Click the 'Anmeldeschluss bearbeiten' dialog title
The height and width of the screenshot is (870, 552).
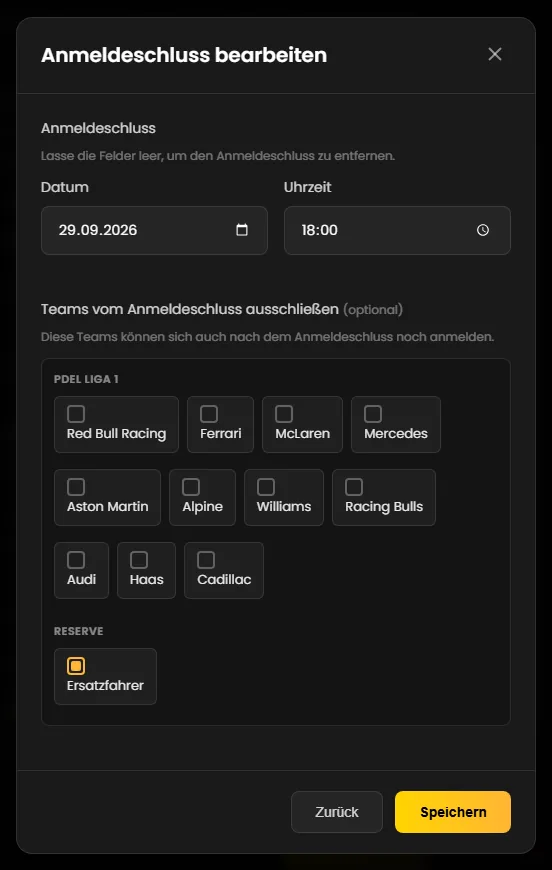(184, 55)
